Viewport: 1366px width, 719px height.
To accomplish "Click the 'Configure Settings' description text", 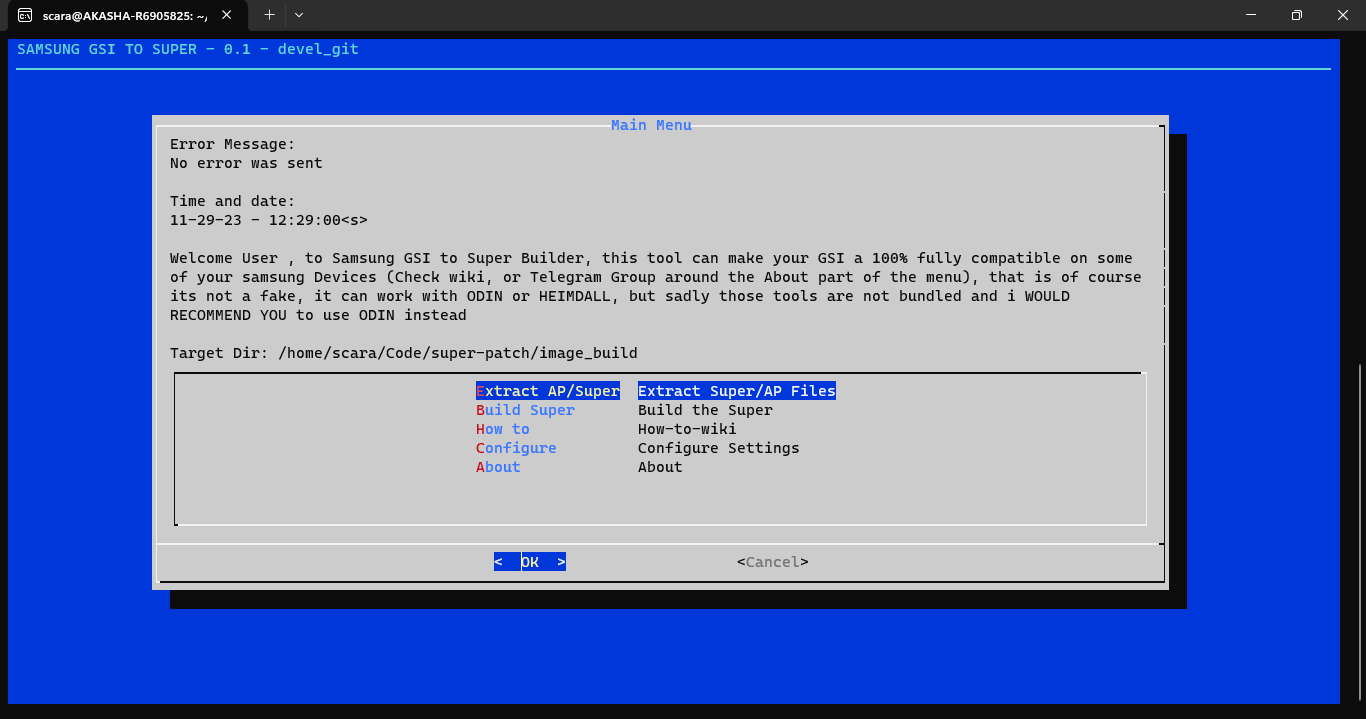I will pos(719,448).
